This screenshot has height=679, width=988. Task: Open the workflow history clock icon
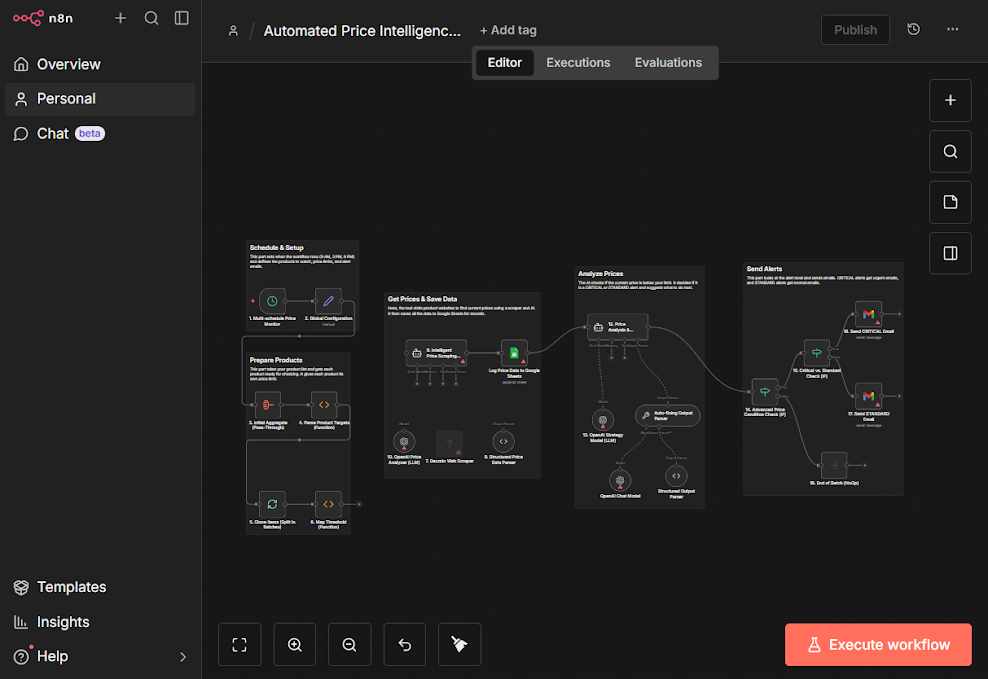[x=913, y=30]
